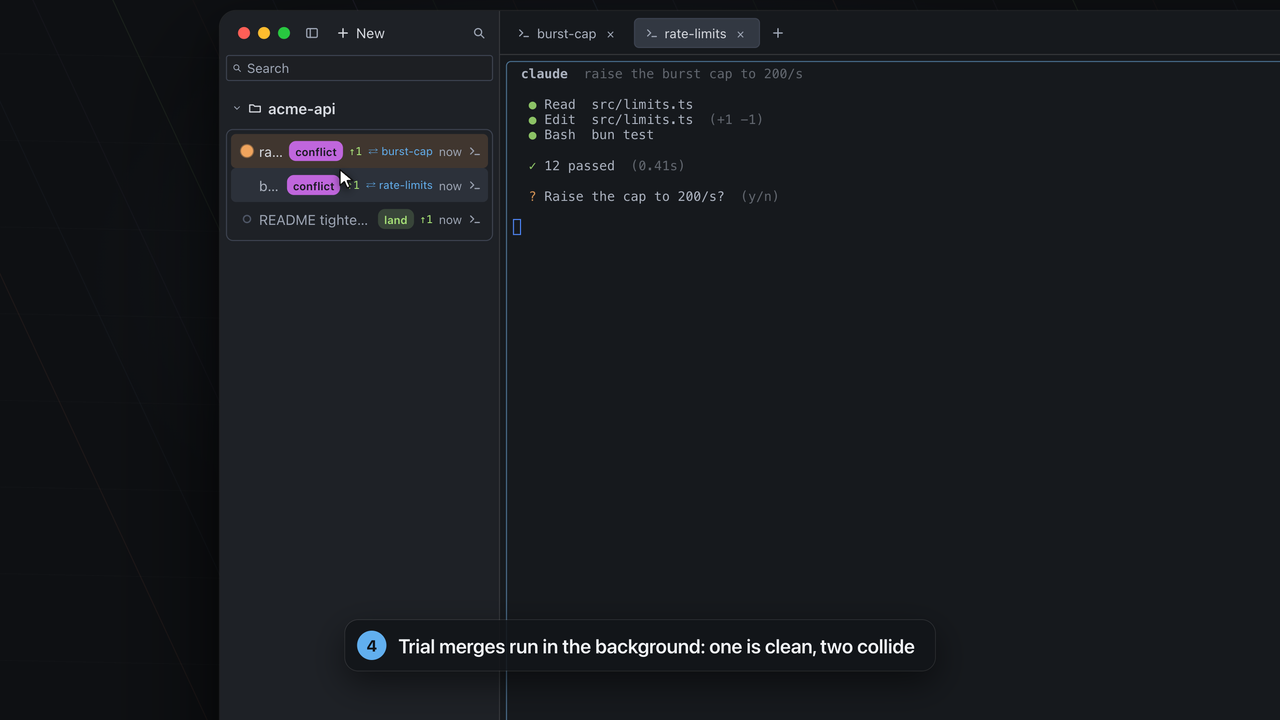Screen dimensions: 1280x720
Task: Close the burst-cap tab
Action: click(x=611, y=34)
